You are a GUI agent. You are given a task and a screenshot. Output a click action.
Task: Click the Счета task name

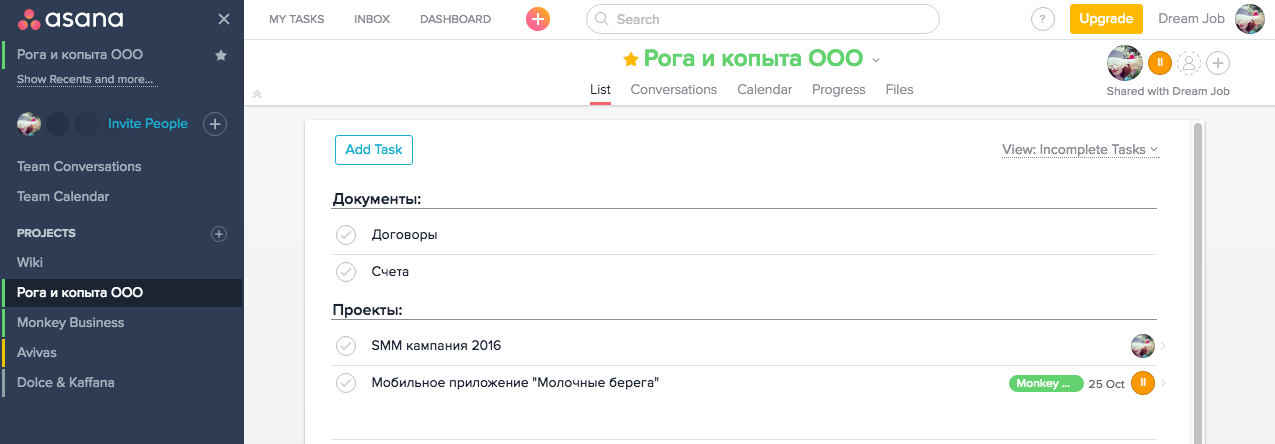pos(390,272)
